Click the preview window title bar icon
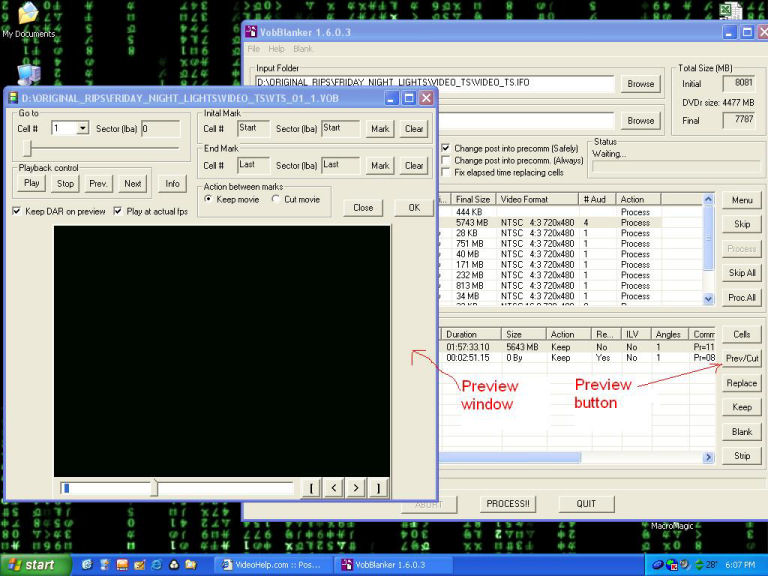 tap(13, 98)
